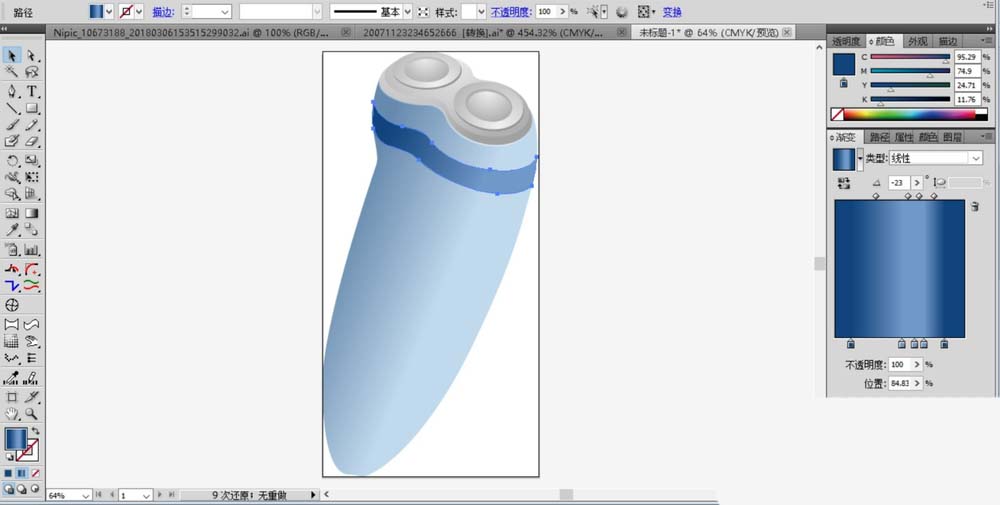Click the 不透明度 link in control bar
Image resolution: width=1000 pixels, height=505 pixels.
[x=511, y=11]
